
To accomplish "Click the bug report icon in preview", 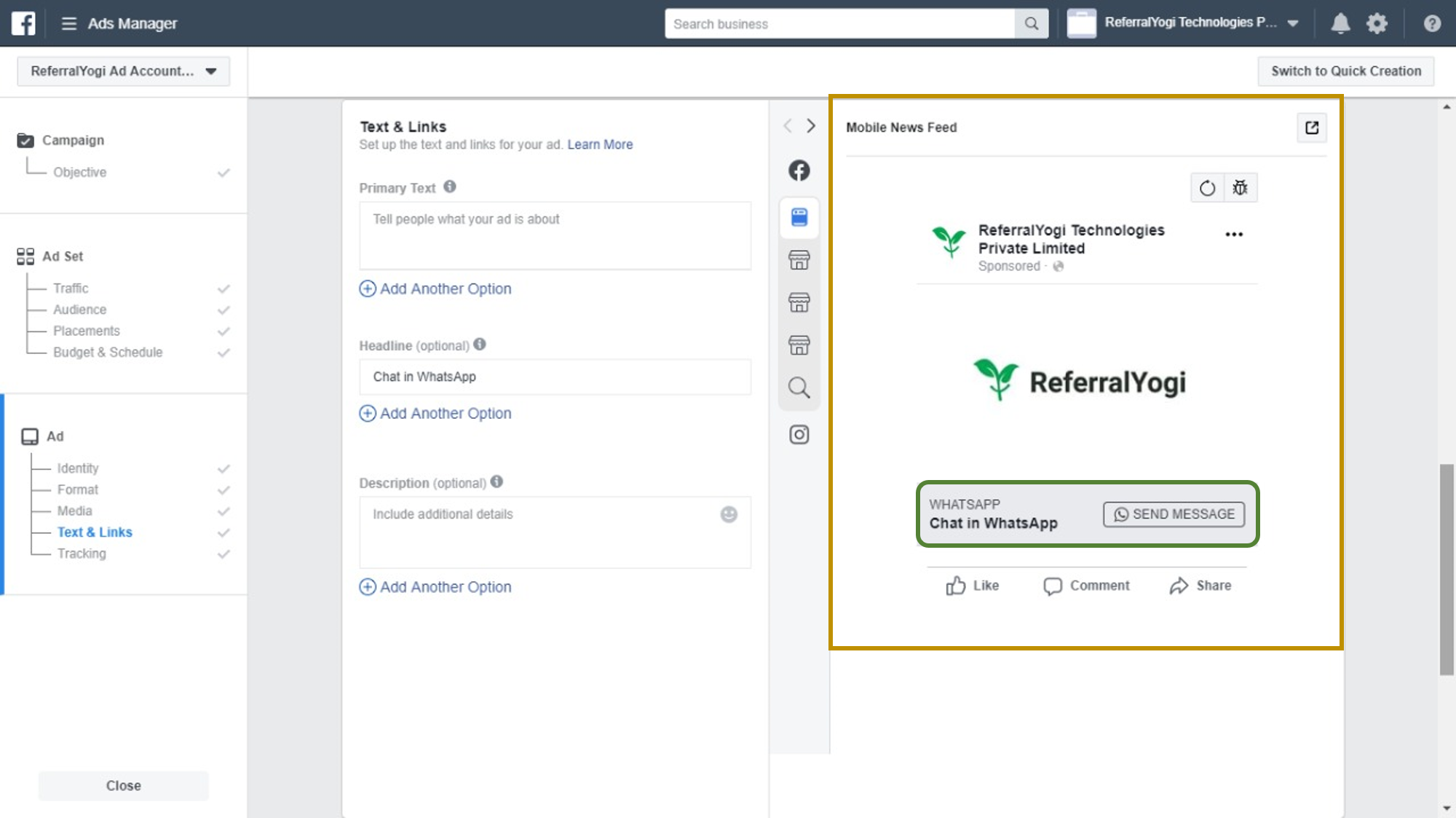I will tap(1240, 188).
